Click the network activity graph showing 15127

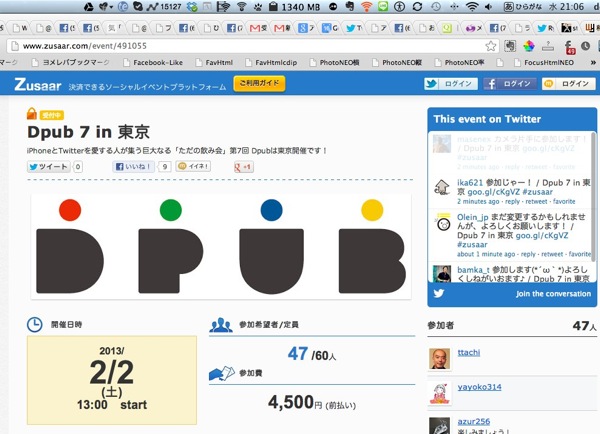click(x=164, y=7)
